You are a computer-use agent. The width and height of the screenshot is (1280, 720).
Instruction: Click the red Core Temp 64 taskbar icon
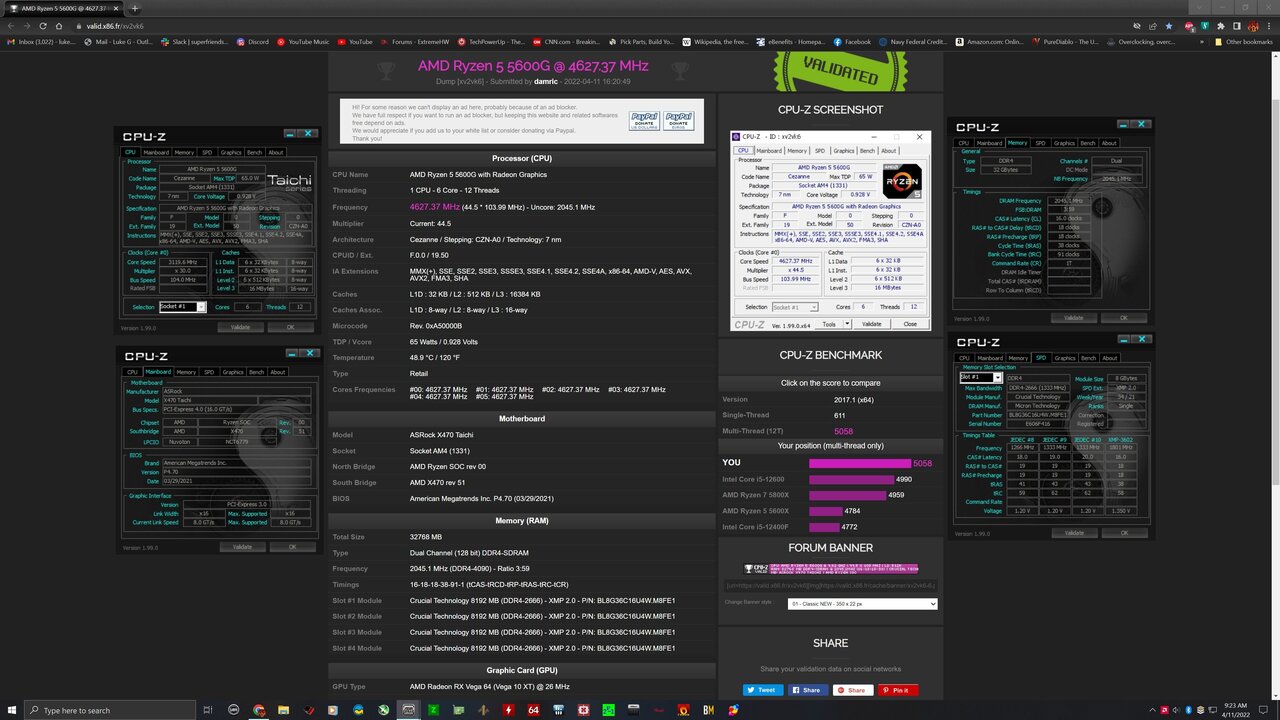534,710
